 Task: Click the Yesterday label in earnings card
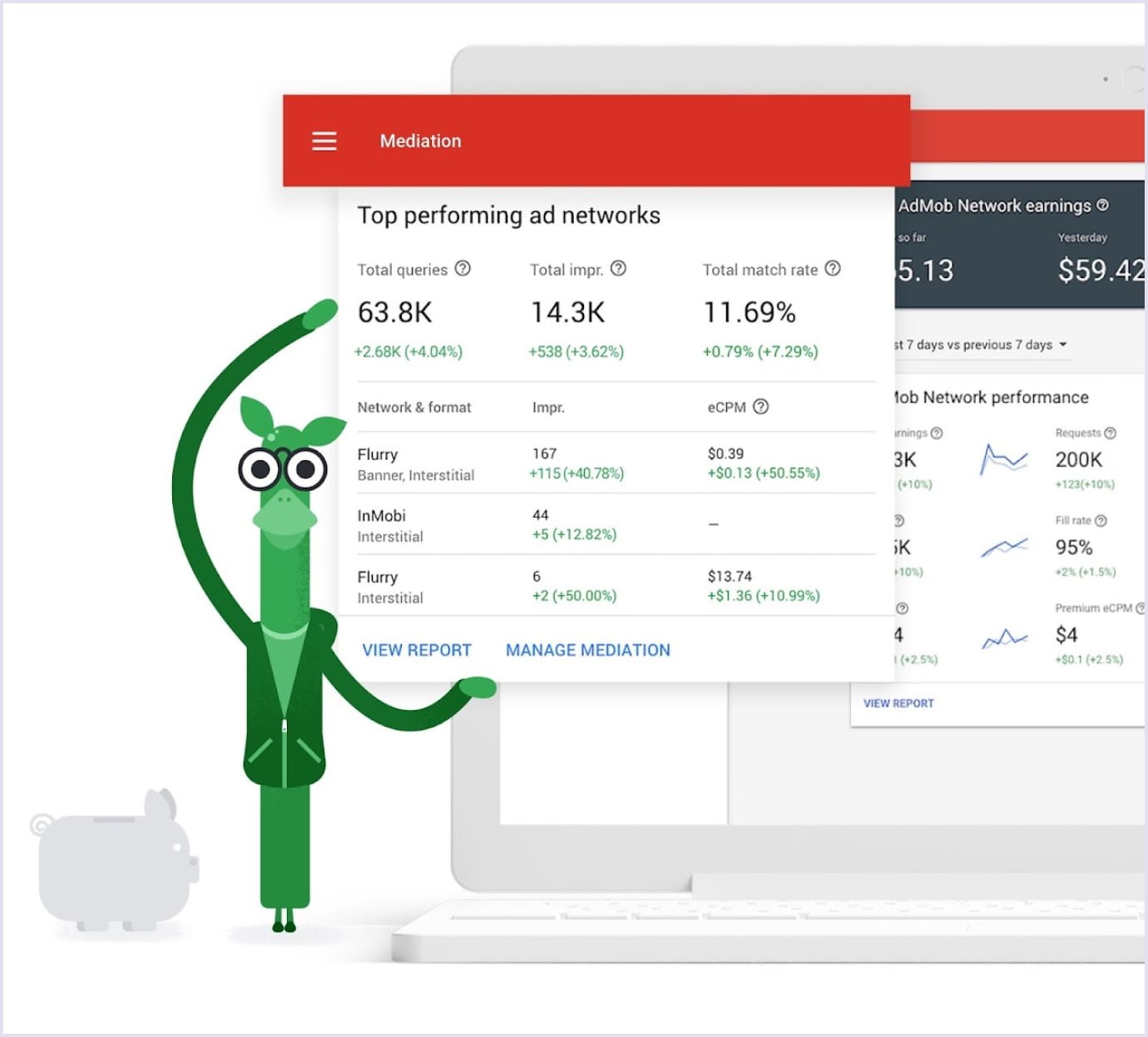[1082, 237]
